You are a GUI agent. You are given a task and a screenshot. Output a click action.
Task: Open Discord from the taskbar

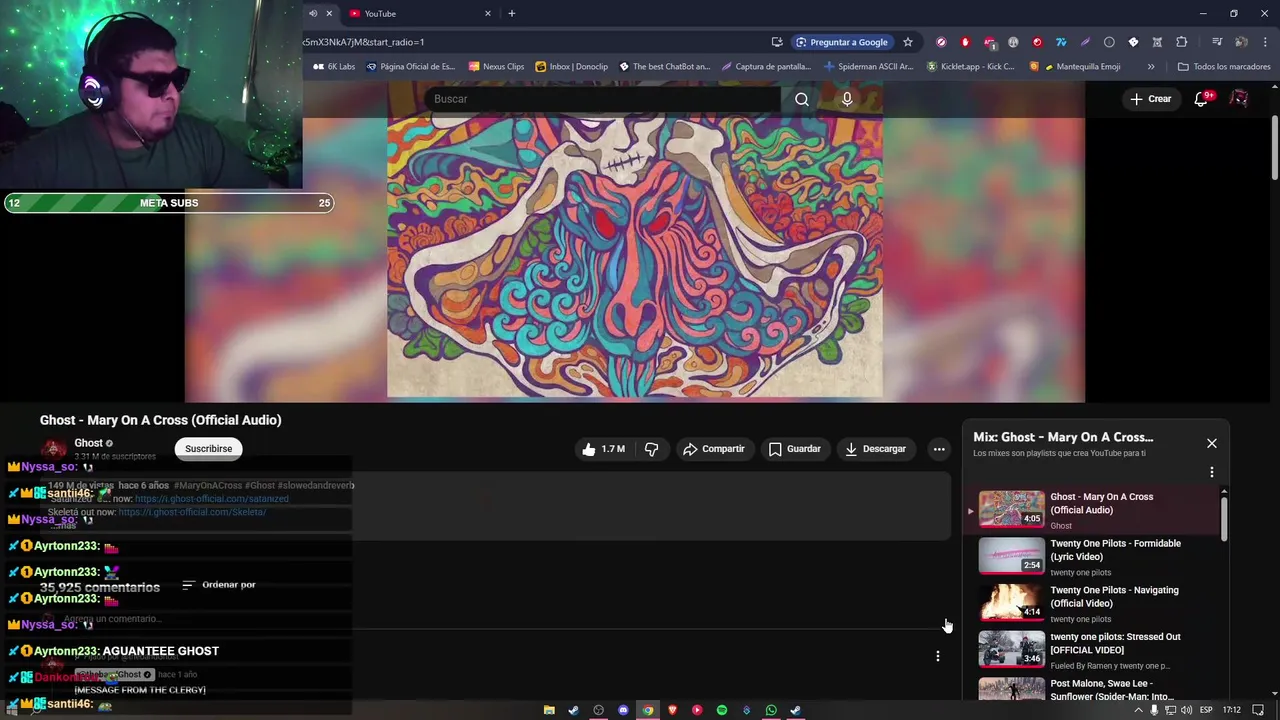tap(623, 710)
